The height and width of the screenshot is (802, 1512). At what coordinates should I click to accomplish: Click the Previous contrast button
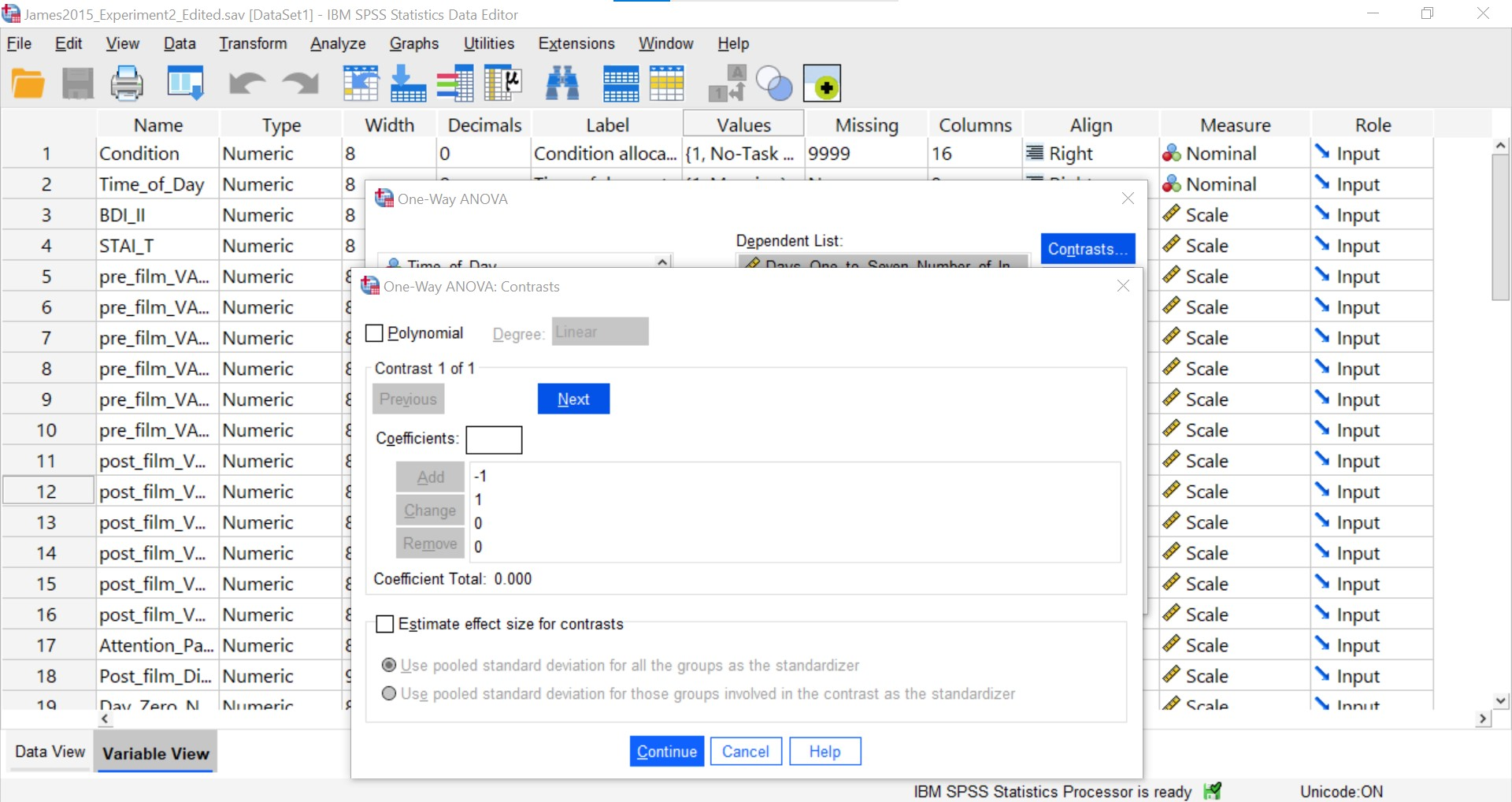[x=408, y=399]
